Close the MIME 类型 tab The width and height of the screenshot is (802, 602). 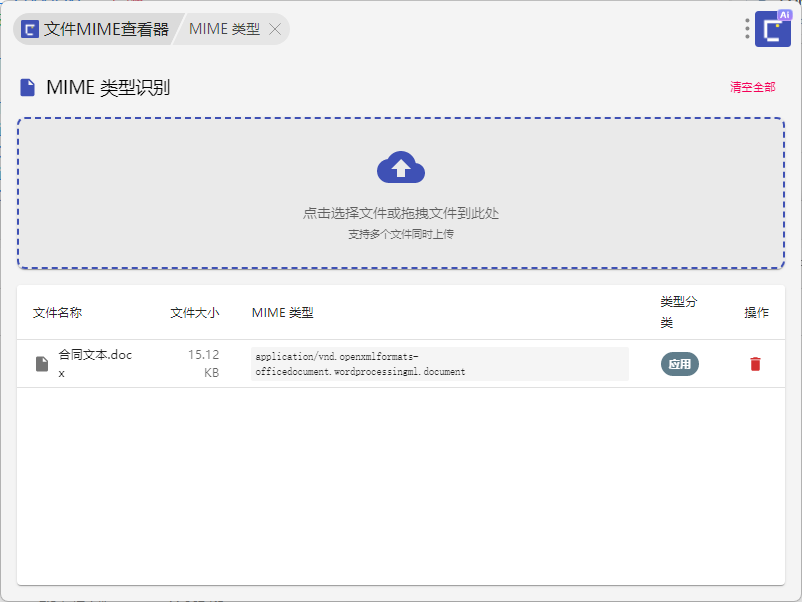pyautogui.click(x=275, y=30)
